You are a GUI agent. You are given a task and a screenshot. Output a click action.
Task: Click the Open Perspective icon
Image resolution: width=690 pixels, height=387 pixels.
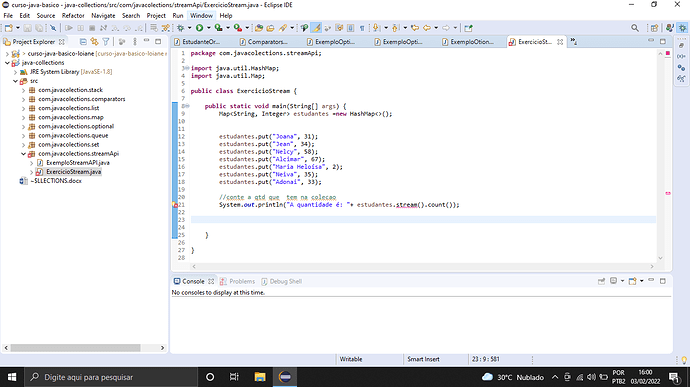[x=654, y=28]
